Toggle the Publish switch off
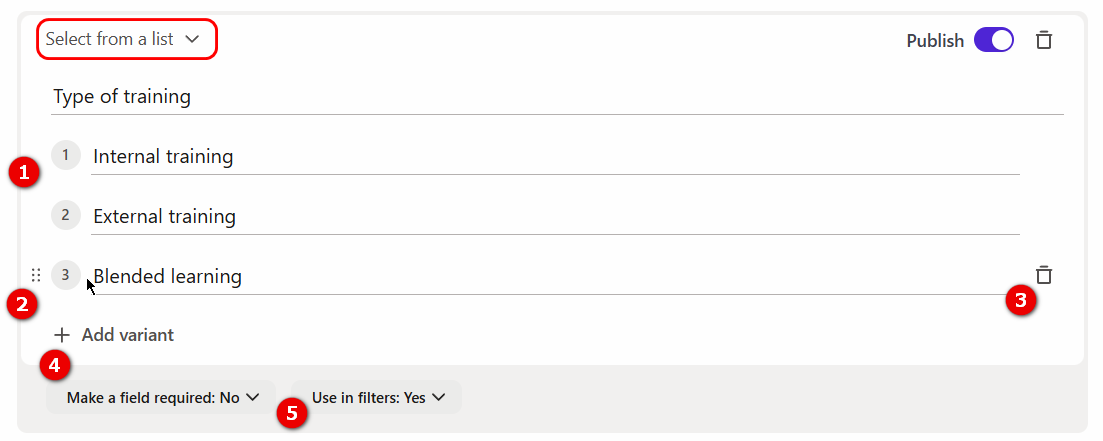Viewport: 1103px width, 441px height. [994, 40]
